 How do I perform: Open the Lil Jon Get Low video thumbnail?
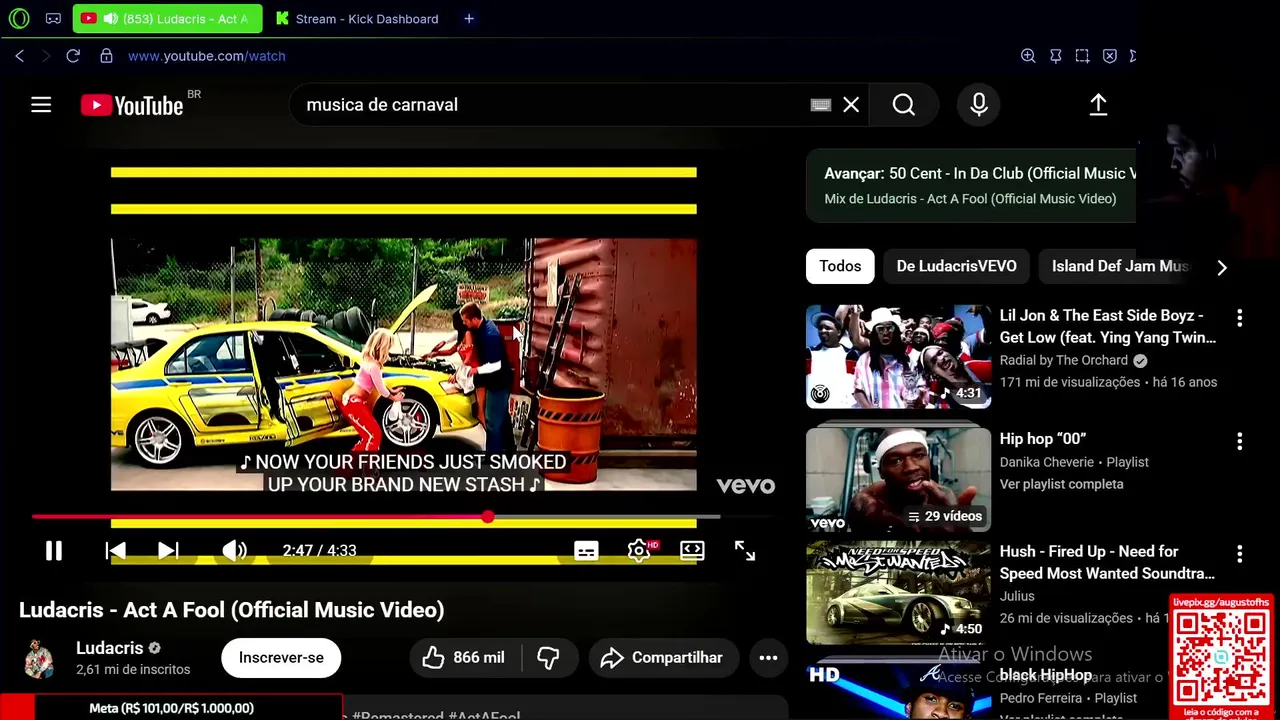point(898,356)
